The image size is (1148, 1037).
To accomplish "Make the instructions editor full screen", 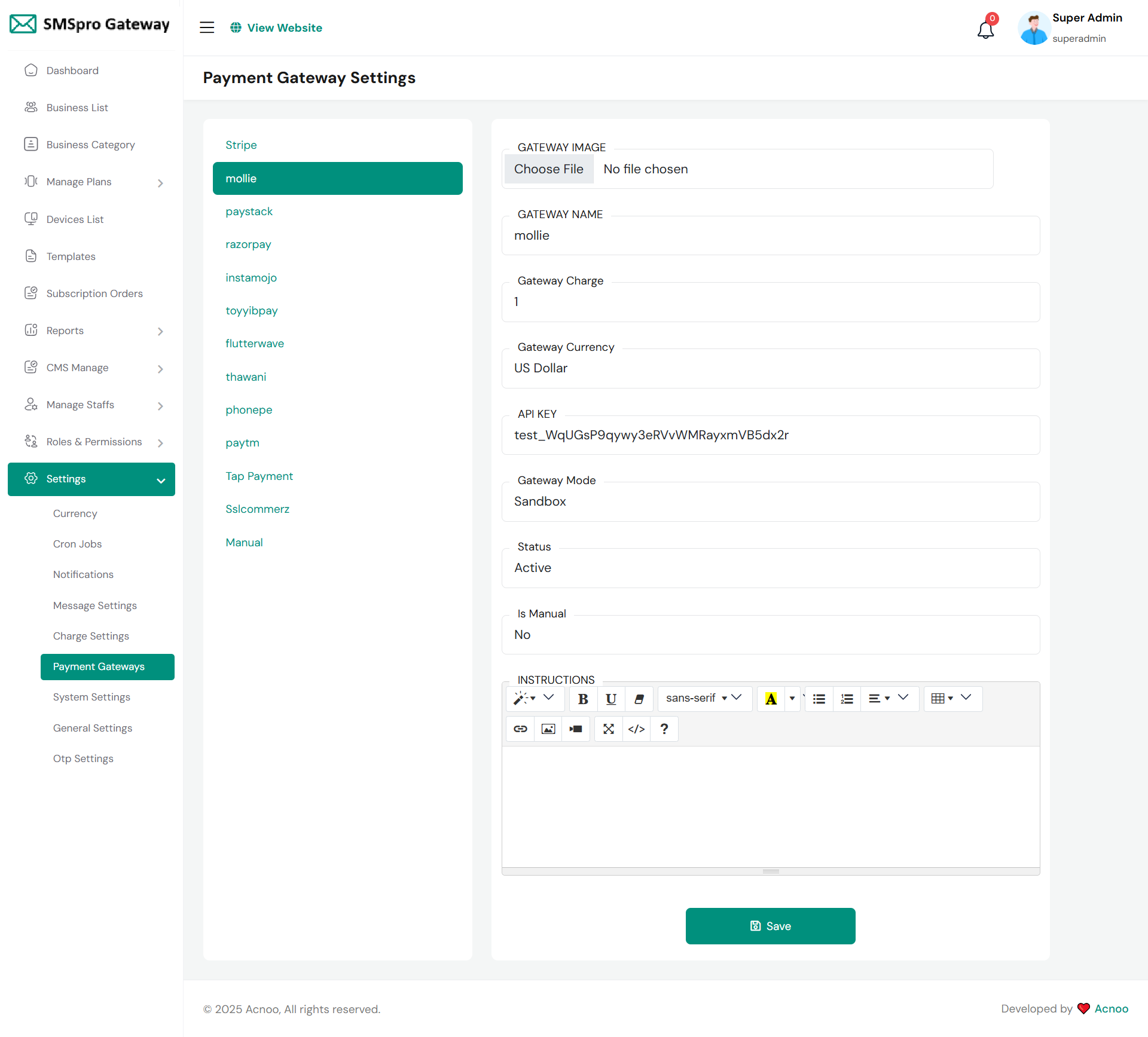I will point(609,729).
